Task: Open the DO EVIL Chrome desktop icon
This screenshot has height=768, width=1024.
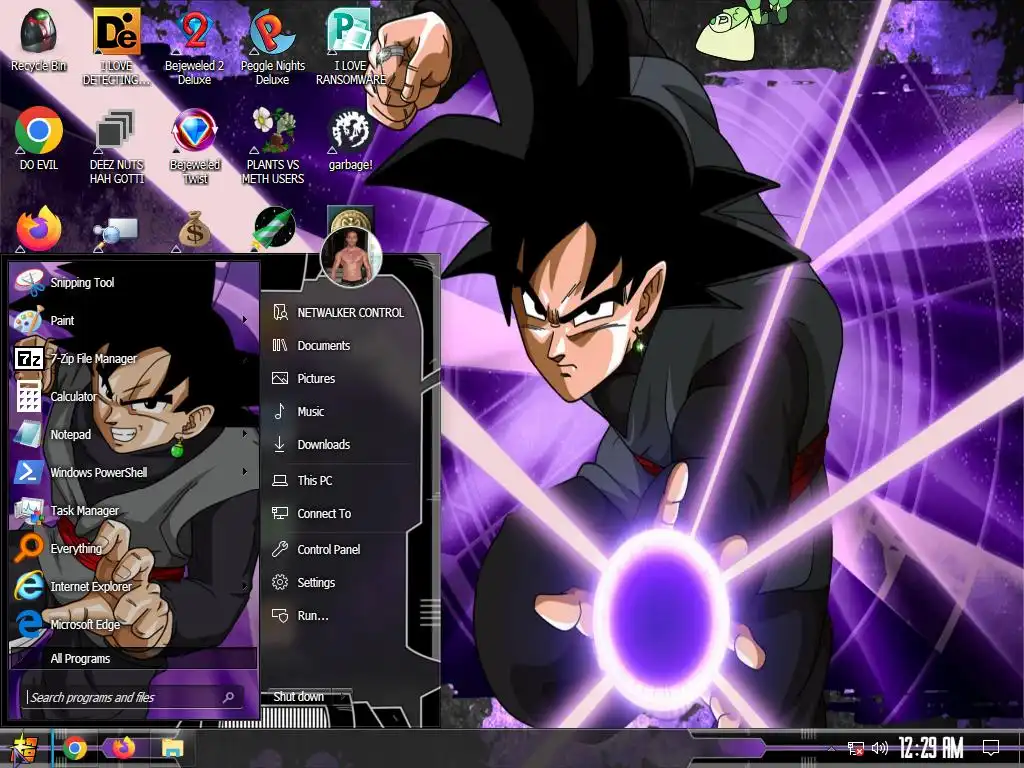Action: 39,139
